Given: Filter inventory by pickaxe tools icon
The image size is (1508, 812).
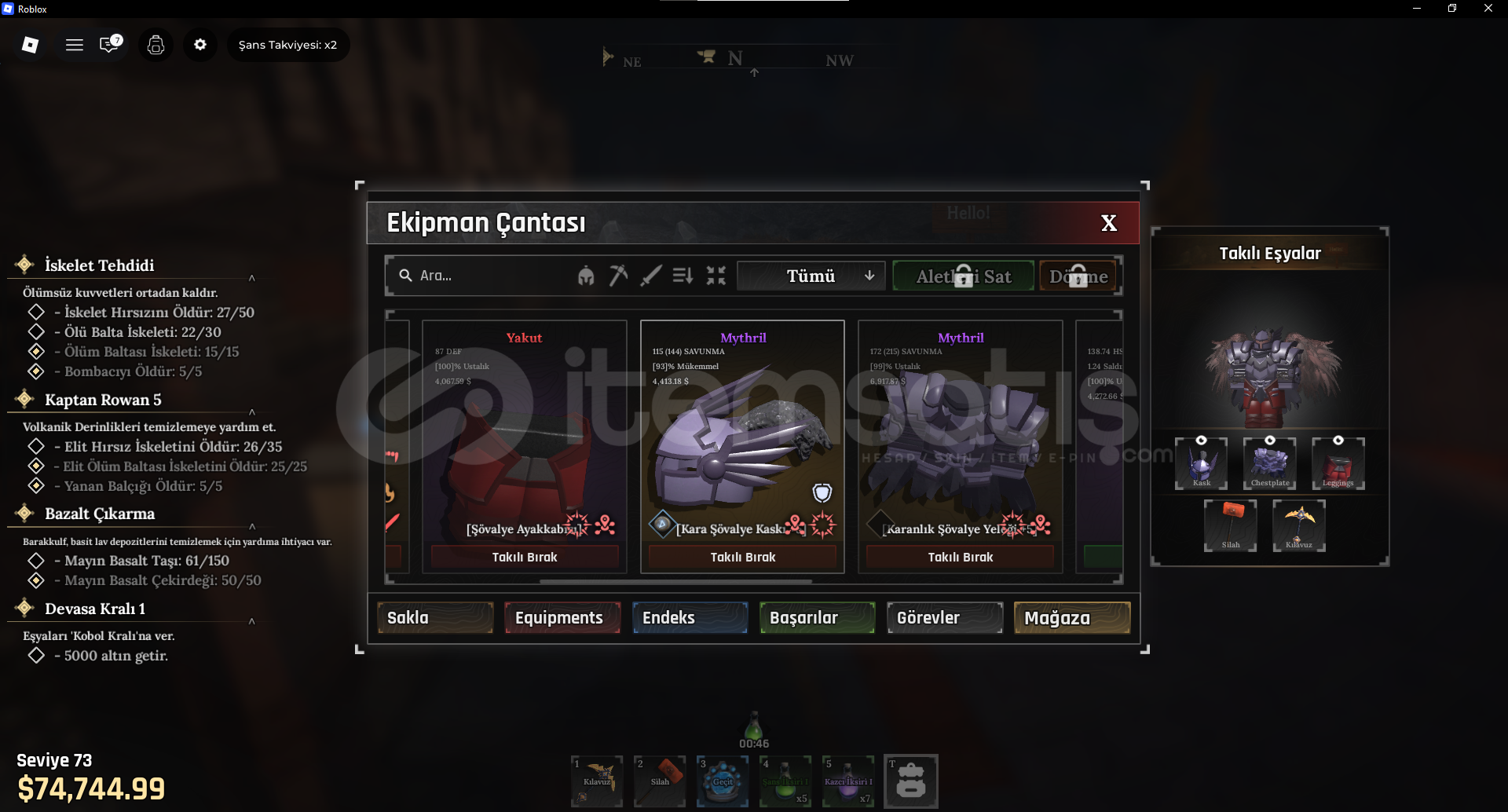Looking at the screenshot, I should (619, 276).
